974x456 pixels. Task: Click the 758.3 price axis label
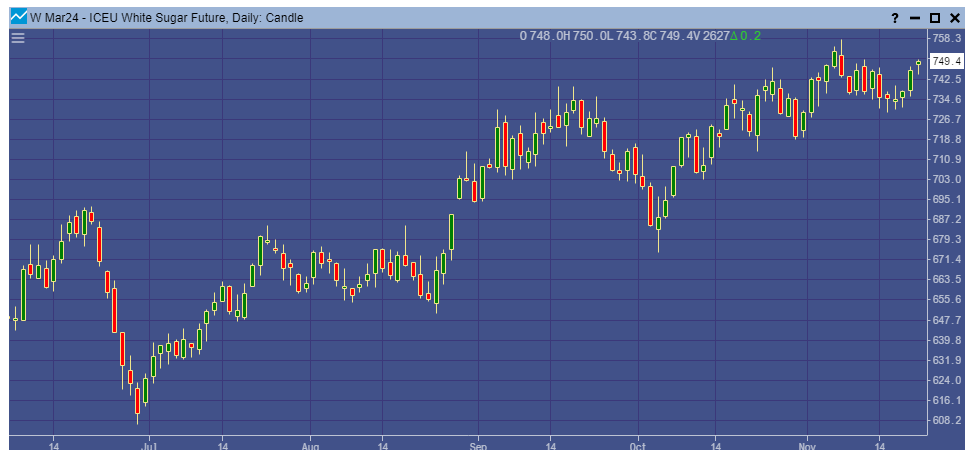(x=946, y=39)
